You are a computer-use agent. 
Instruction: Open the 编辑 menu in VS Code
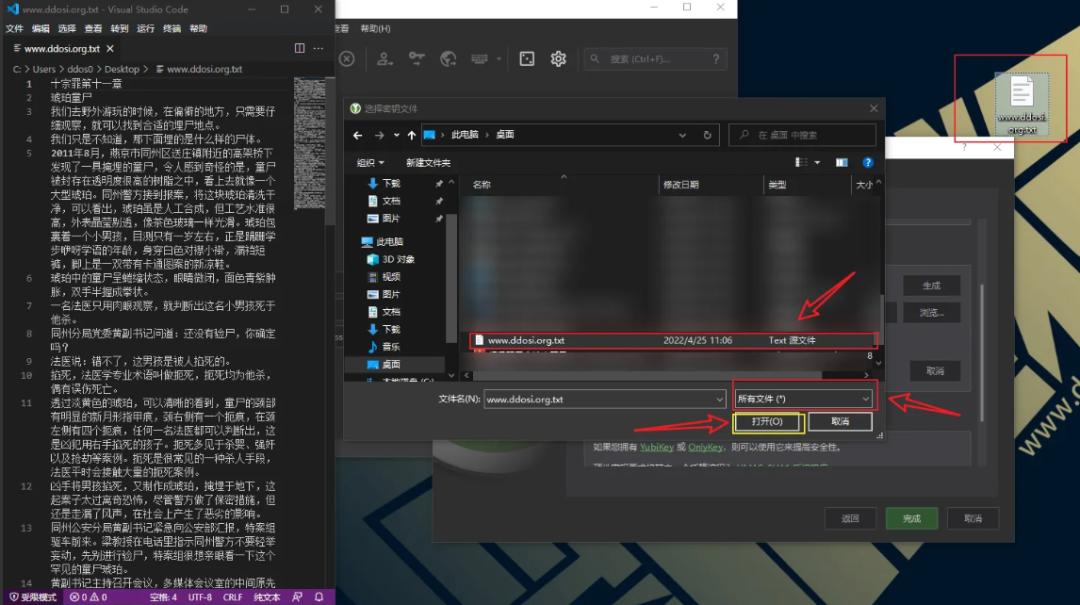click(x=41, y=29)
